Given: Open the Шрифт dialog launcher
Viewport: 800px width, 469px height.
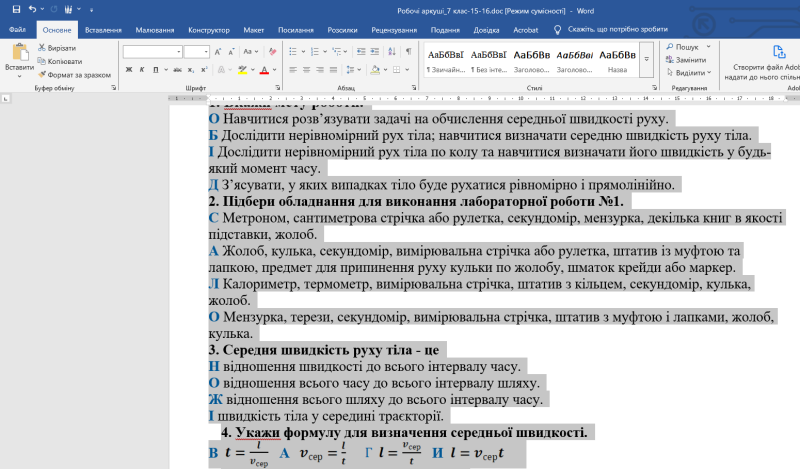Looking at the screenshot, I should tap(278, 88).
